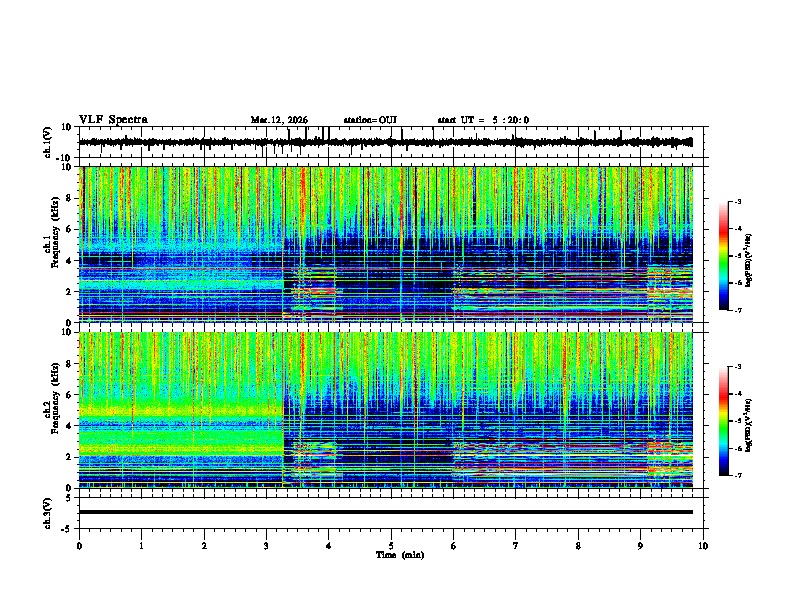Click the ch.3 flat voltage trace panel
This screenshot has width=792, height=612.
coord(393,513)
